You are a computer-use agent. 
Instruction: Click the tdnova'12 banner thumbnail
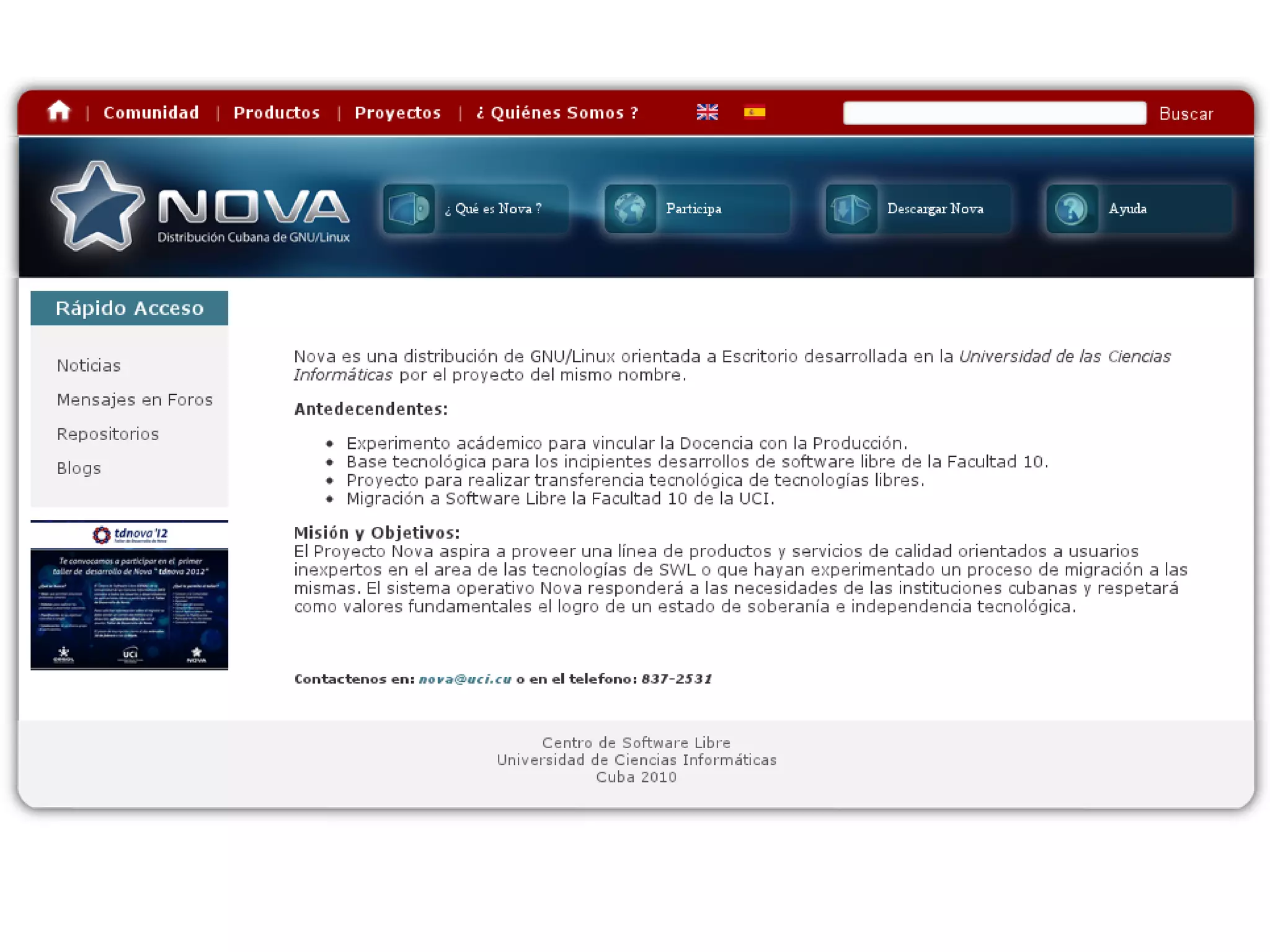(129, 595)
